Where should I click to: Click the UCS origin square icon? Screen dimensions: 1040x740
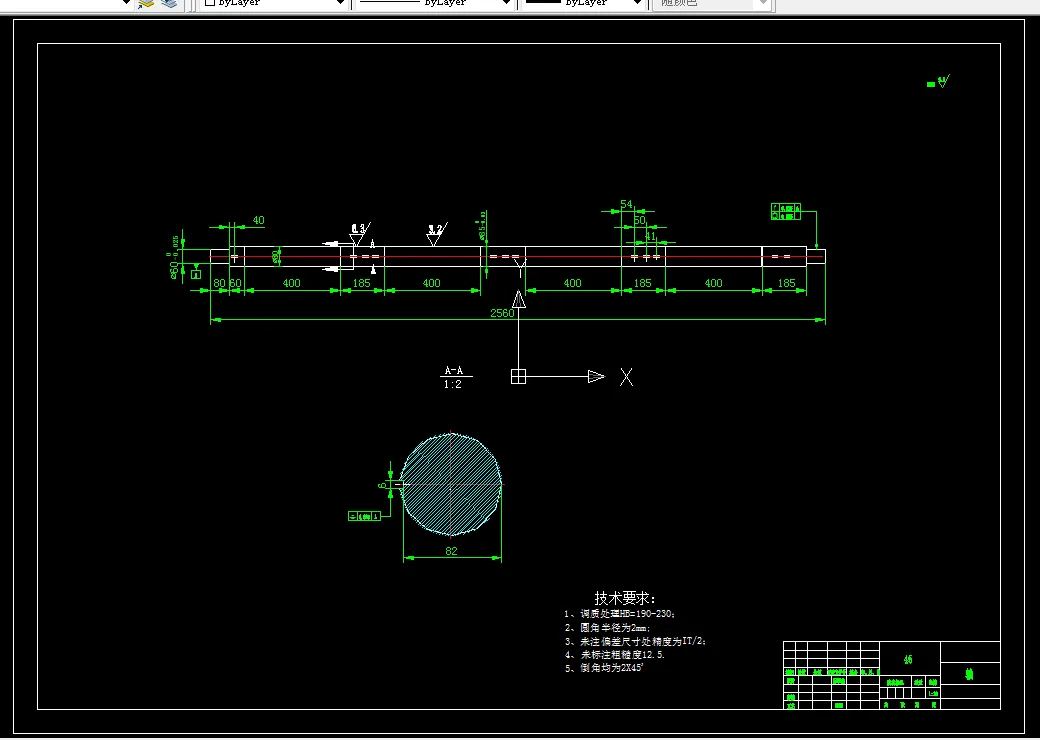[518, 377]
